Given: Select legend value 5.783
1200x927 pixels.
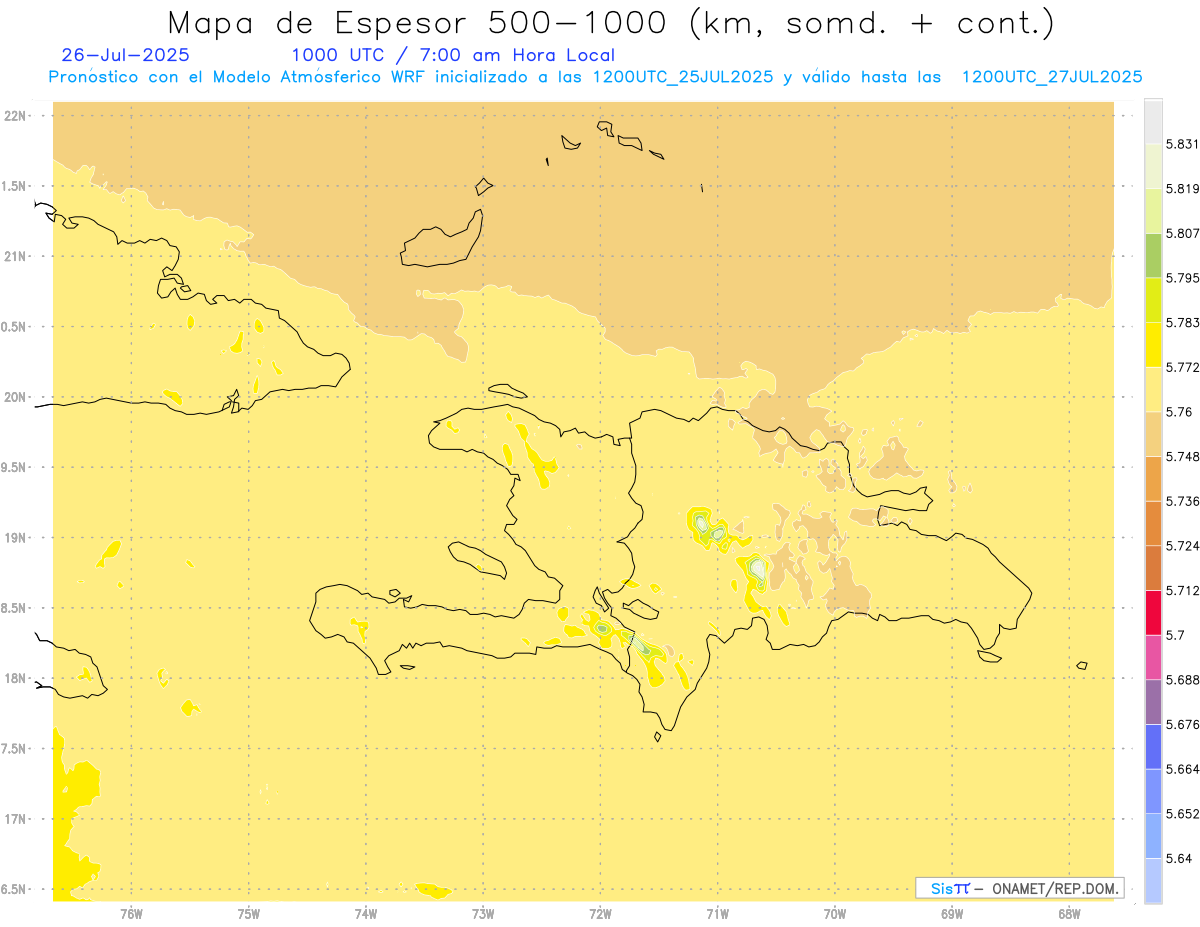Looking at the screenshot, I should [x=1183, y=323].
